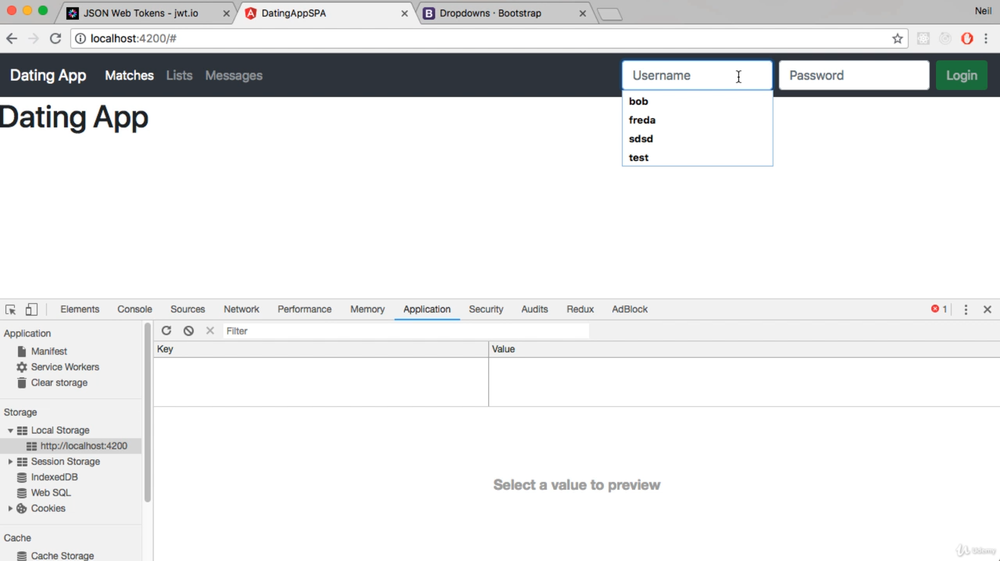
Task: Delete selected storage entry icon
Action: tap(210, 331)
